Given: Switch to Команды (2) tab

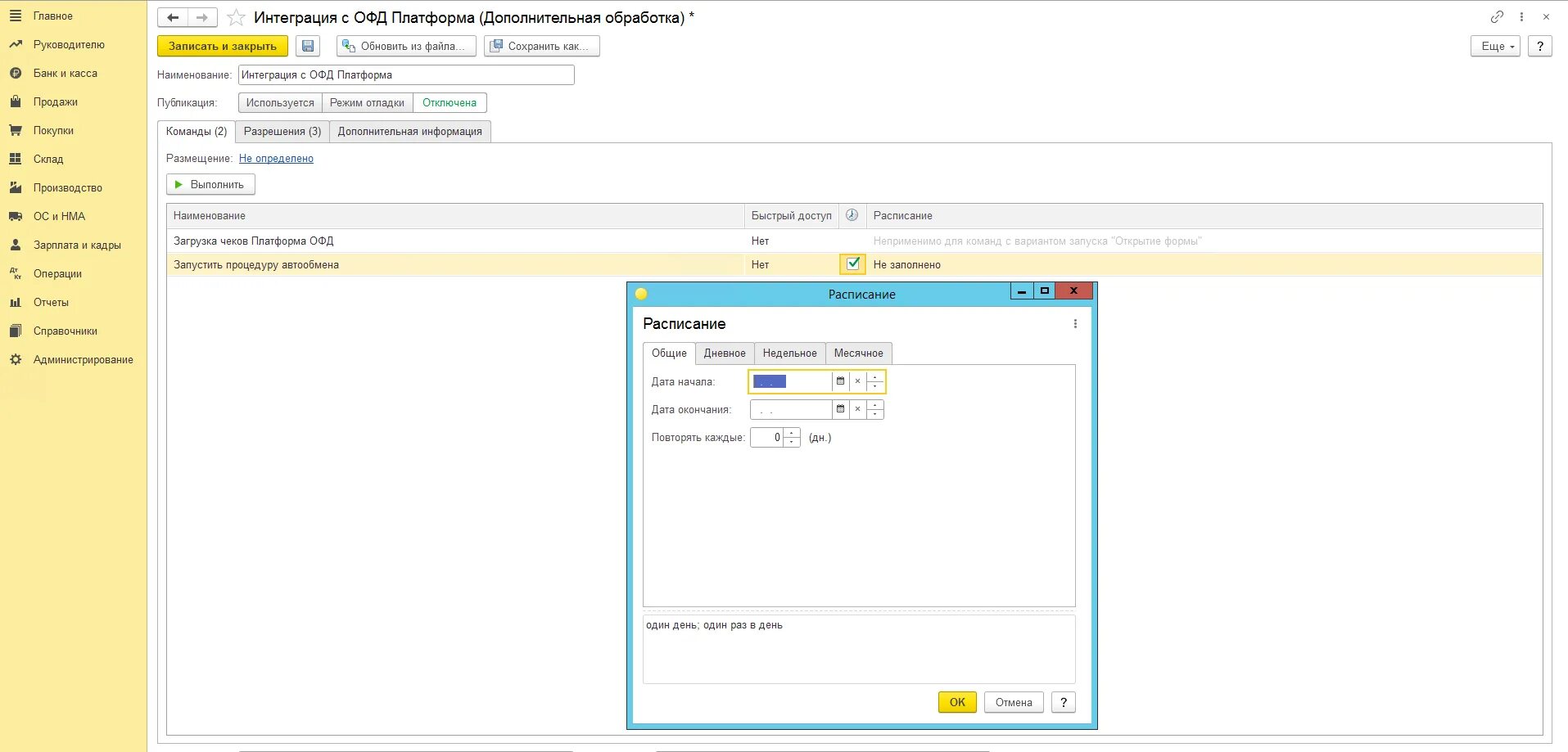Looking at the screenshot, I should [197, 131].
